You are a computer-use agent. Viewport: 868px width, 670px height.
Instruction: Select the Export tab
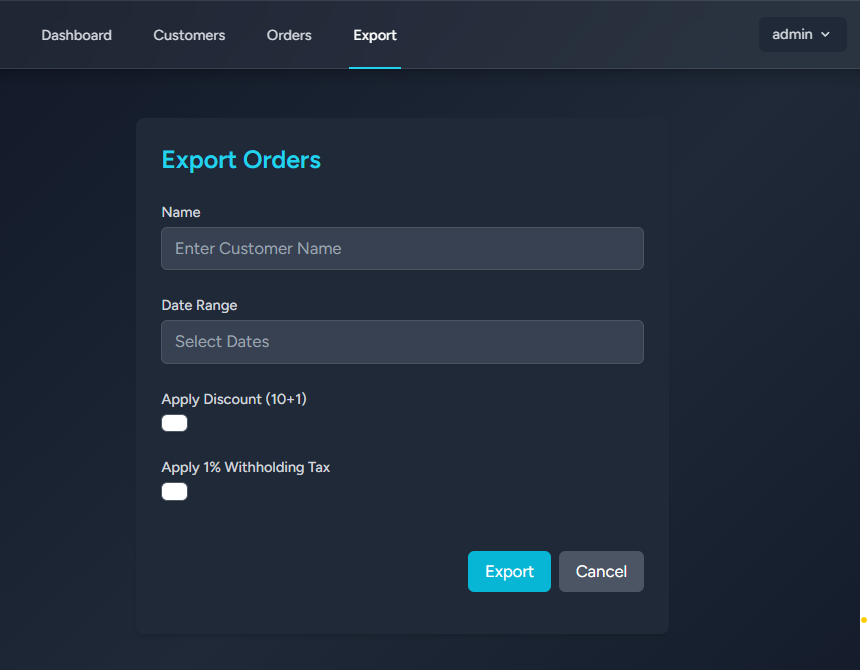pos(375,34)
